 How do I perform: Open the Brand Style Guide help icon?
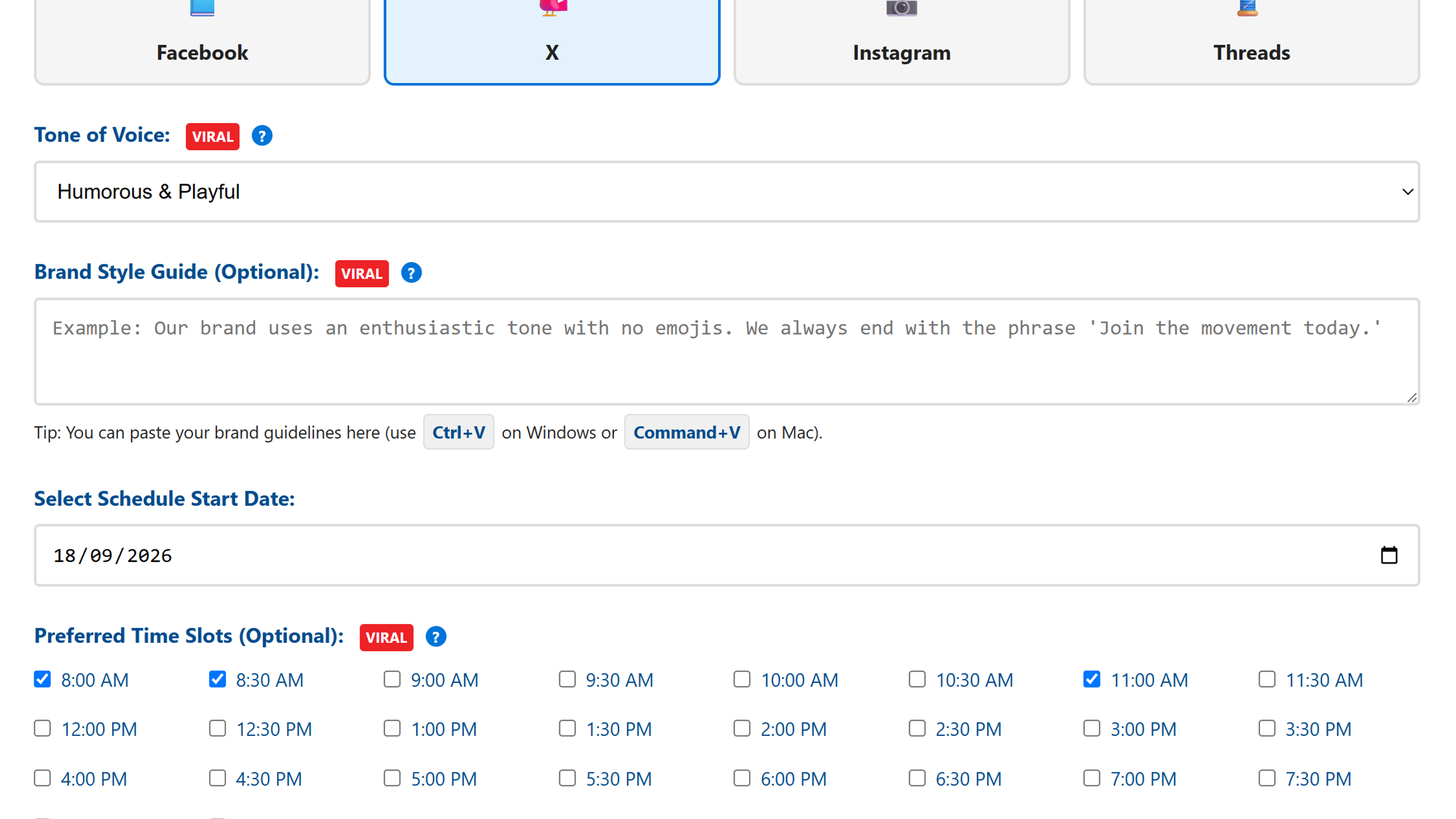[x=411, y=273]
